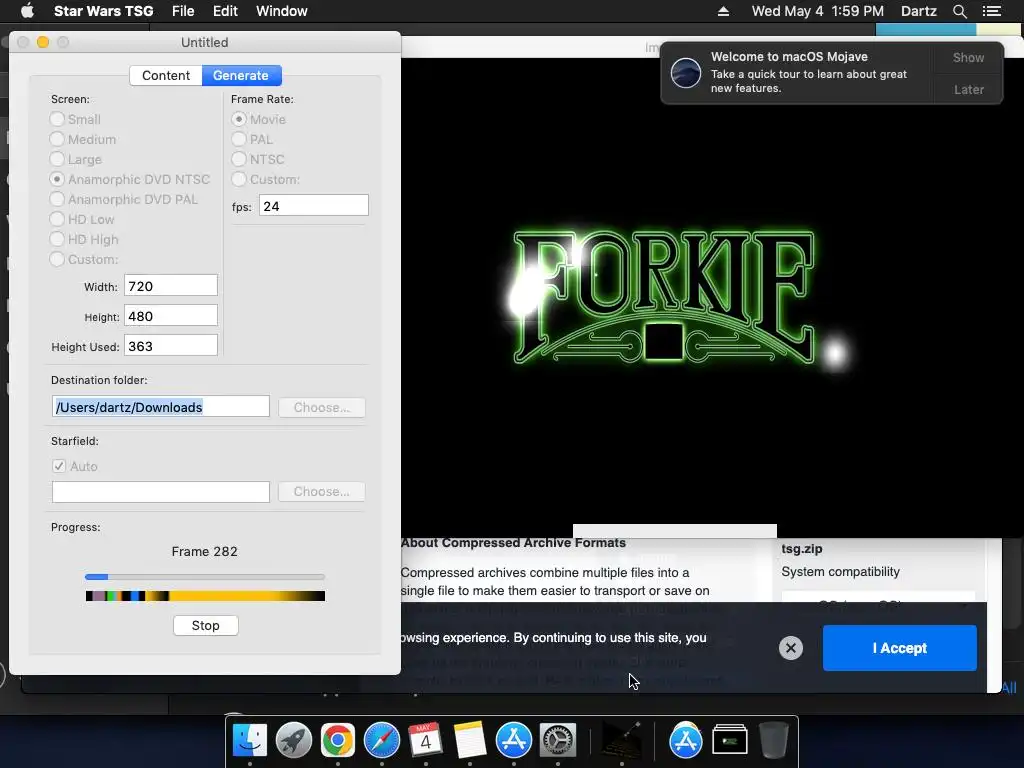
Task: Select Anamorphic DVD PAL radio
Action: pos(57,199)
